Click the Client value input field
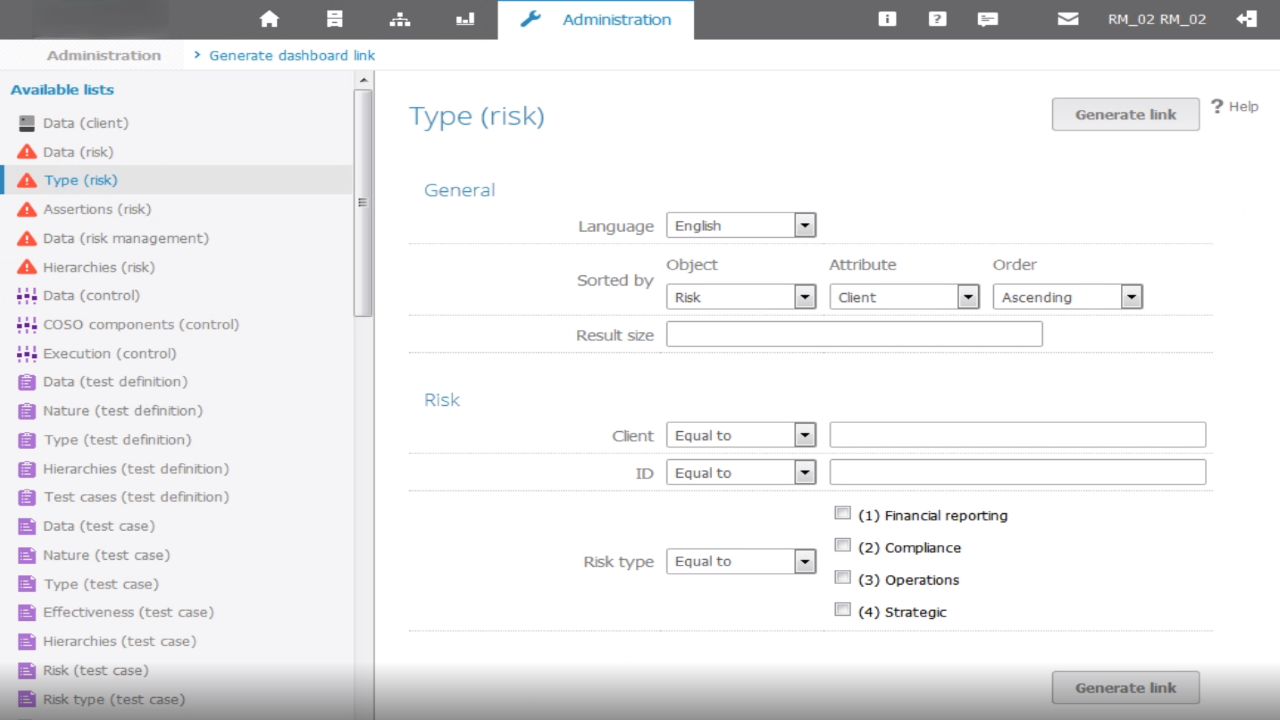The height and width of the screenshot is (720, 1280). [x=1017, y=434]
